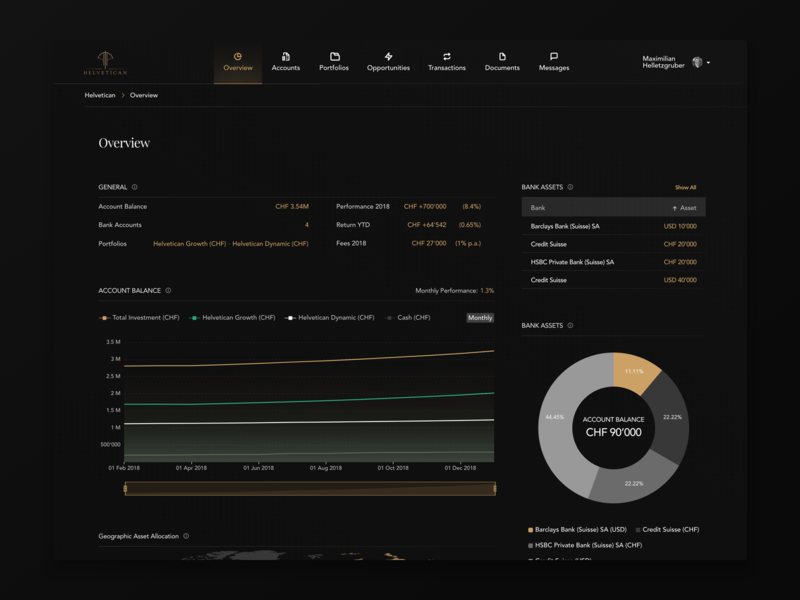This screenshot has height=600, width=800.
Task: Toggle Total Investment (CHF) legend series
Action: 139,318
